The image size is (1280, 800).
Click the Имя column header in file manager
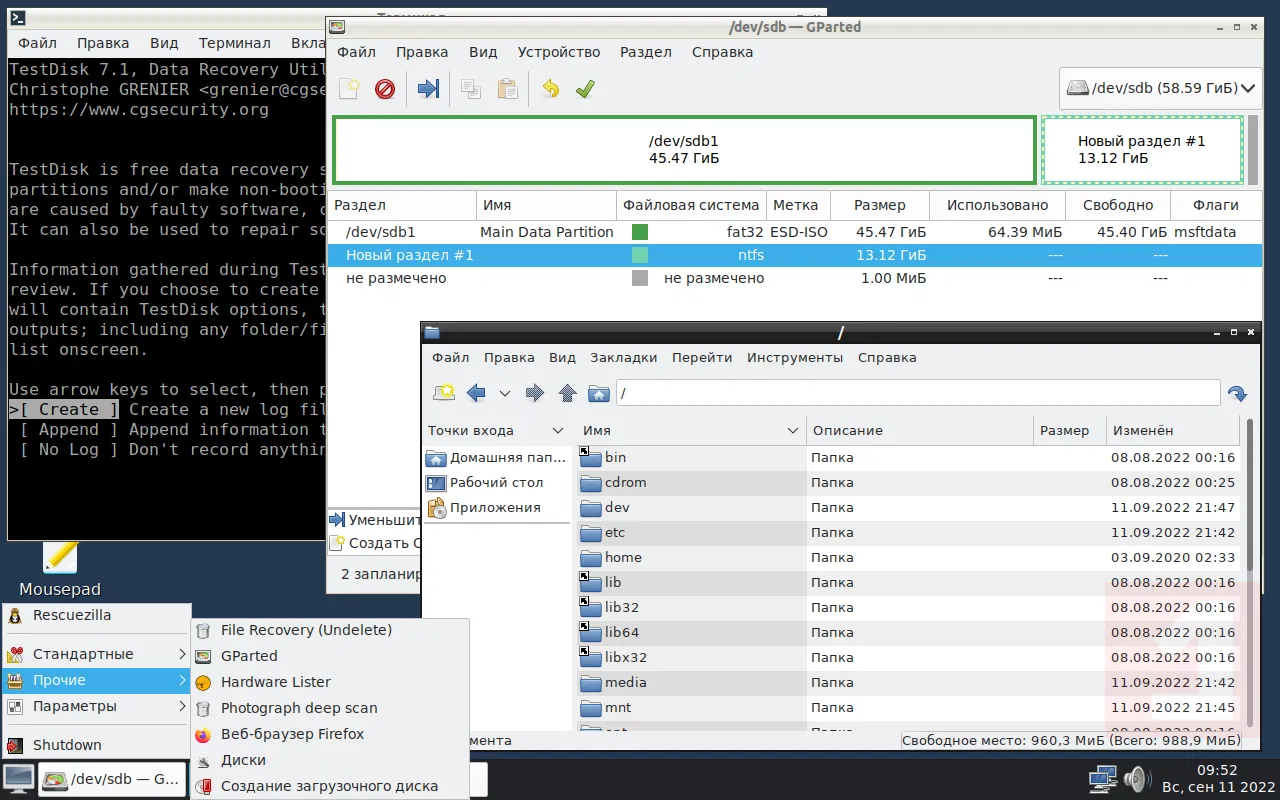tap(691, 431)
